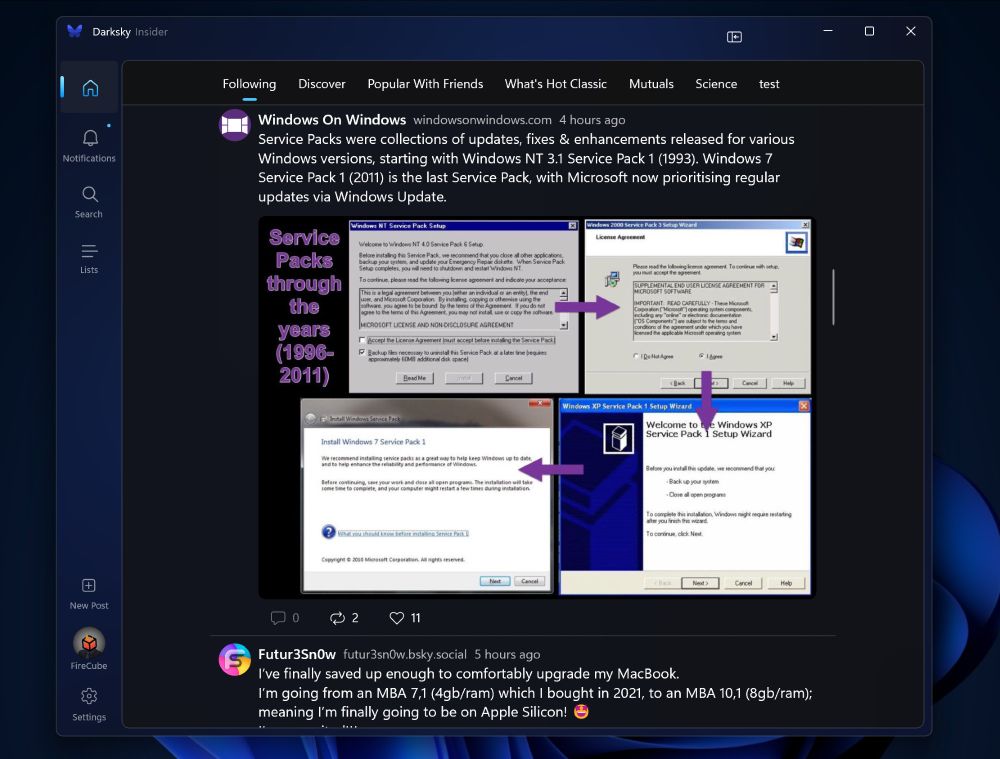Click the Service Packs post text
This screenshot has width=1000, height=759.
coord(526,168)
